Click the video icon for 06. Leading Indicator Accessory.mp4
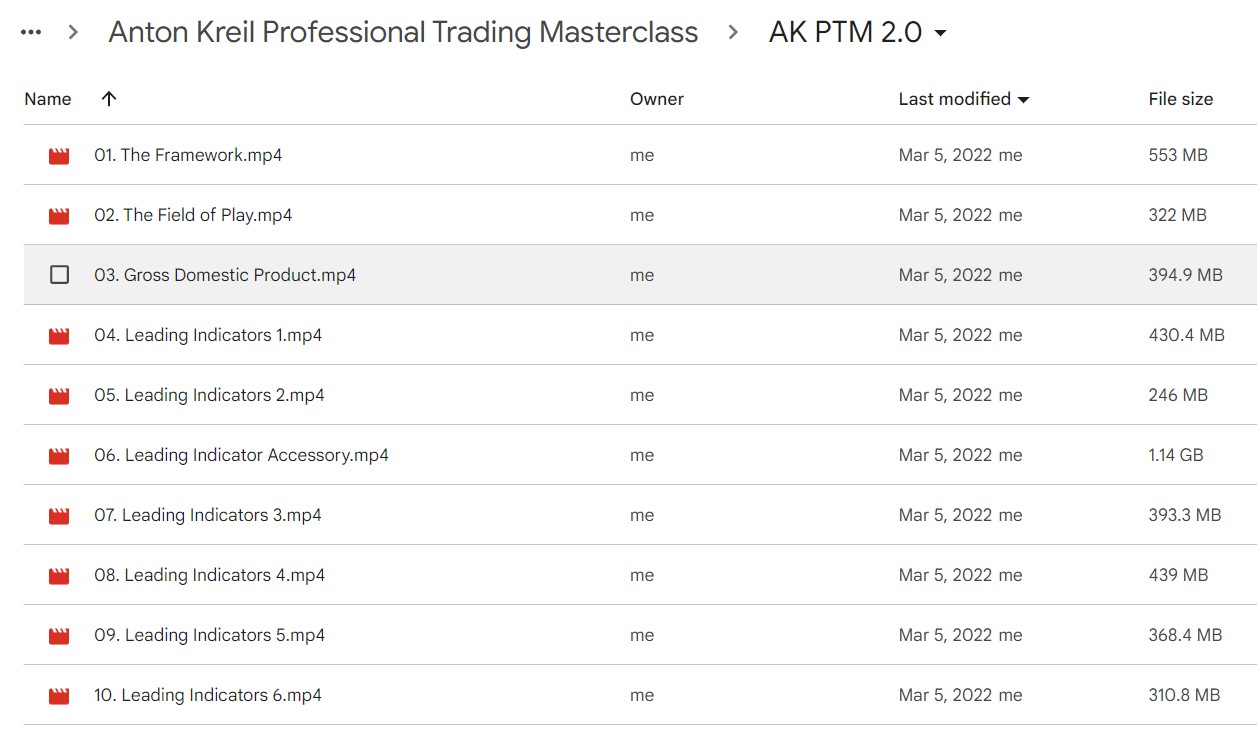Image resolution: width=1257 pixels, height=747 pixels. [x=58, y=454]
